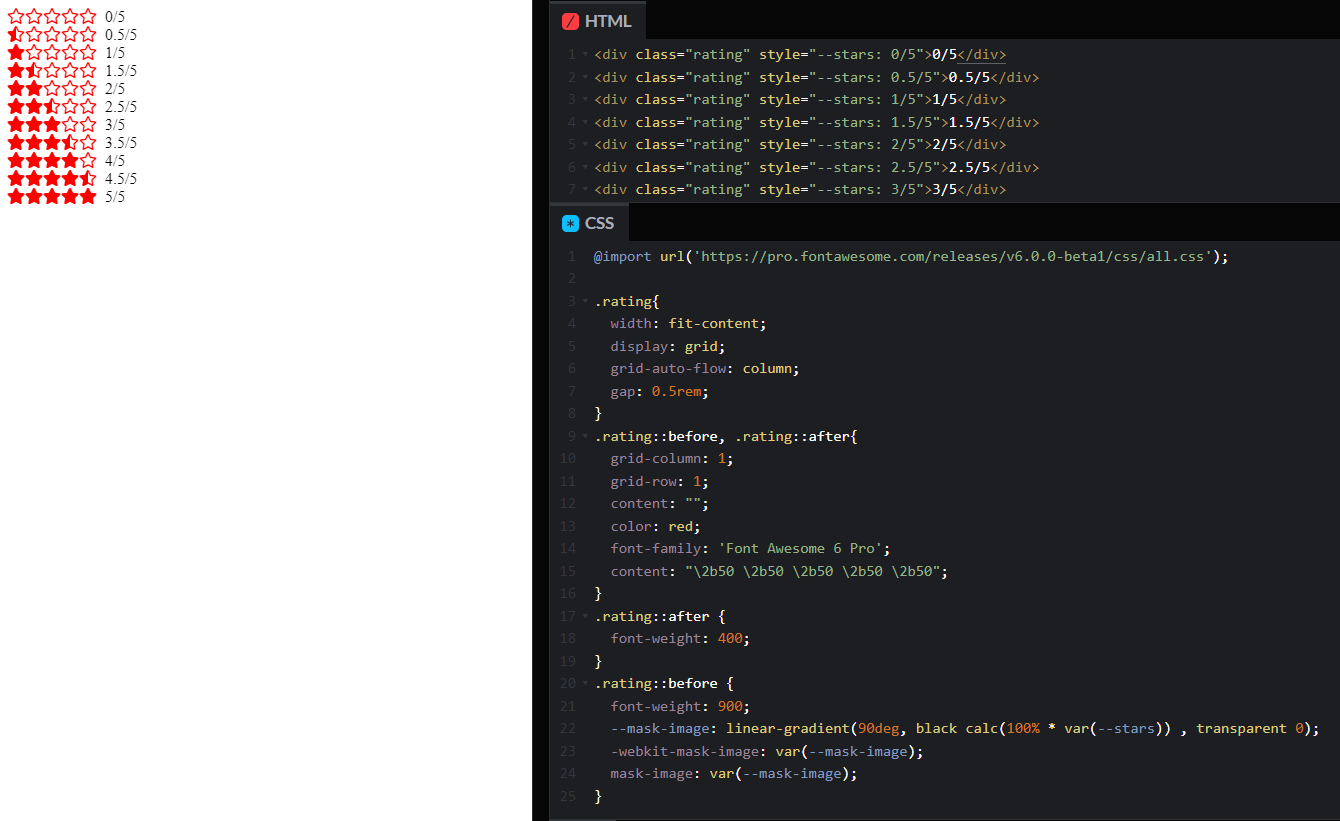
Task: Click the HTML line with --stars: 0/5
Action: [x=800, y=55]
